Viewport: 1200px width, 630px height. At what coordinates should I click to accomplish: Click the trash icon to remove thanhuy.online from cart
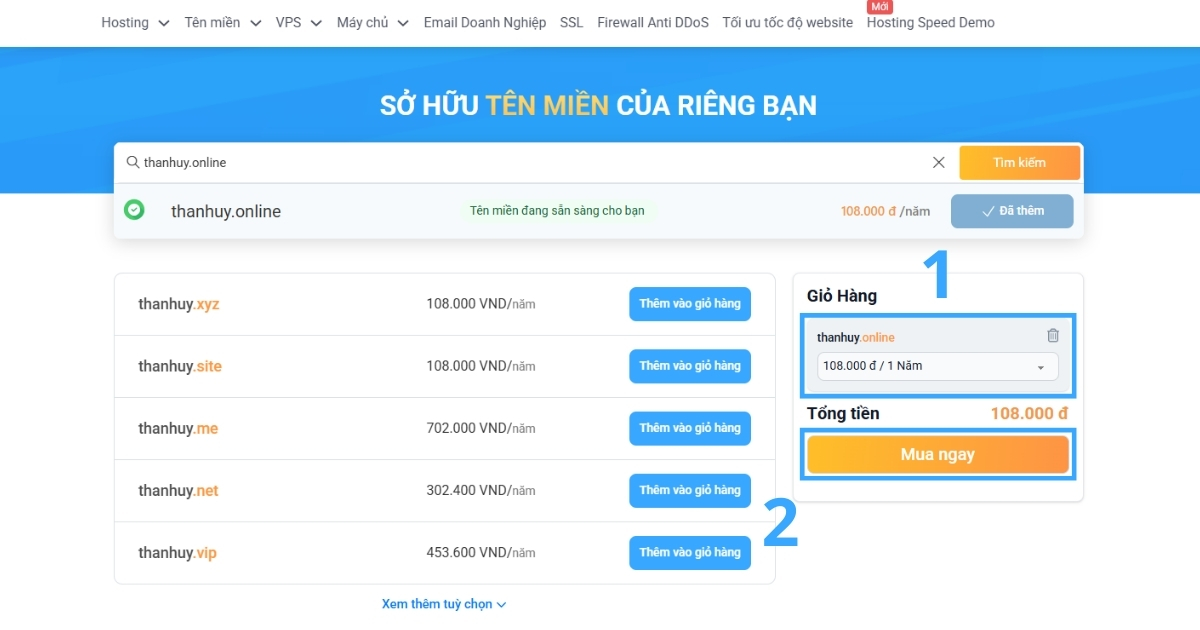(1053, 336)
